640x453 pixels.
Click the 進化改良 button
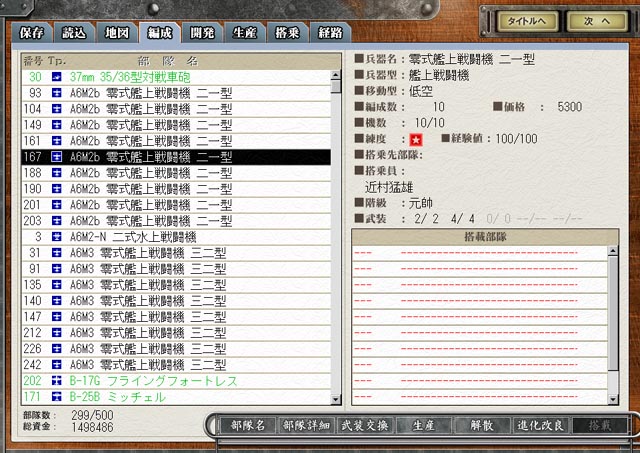541,425
